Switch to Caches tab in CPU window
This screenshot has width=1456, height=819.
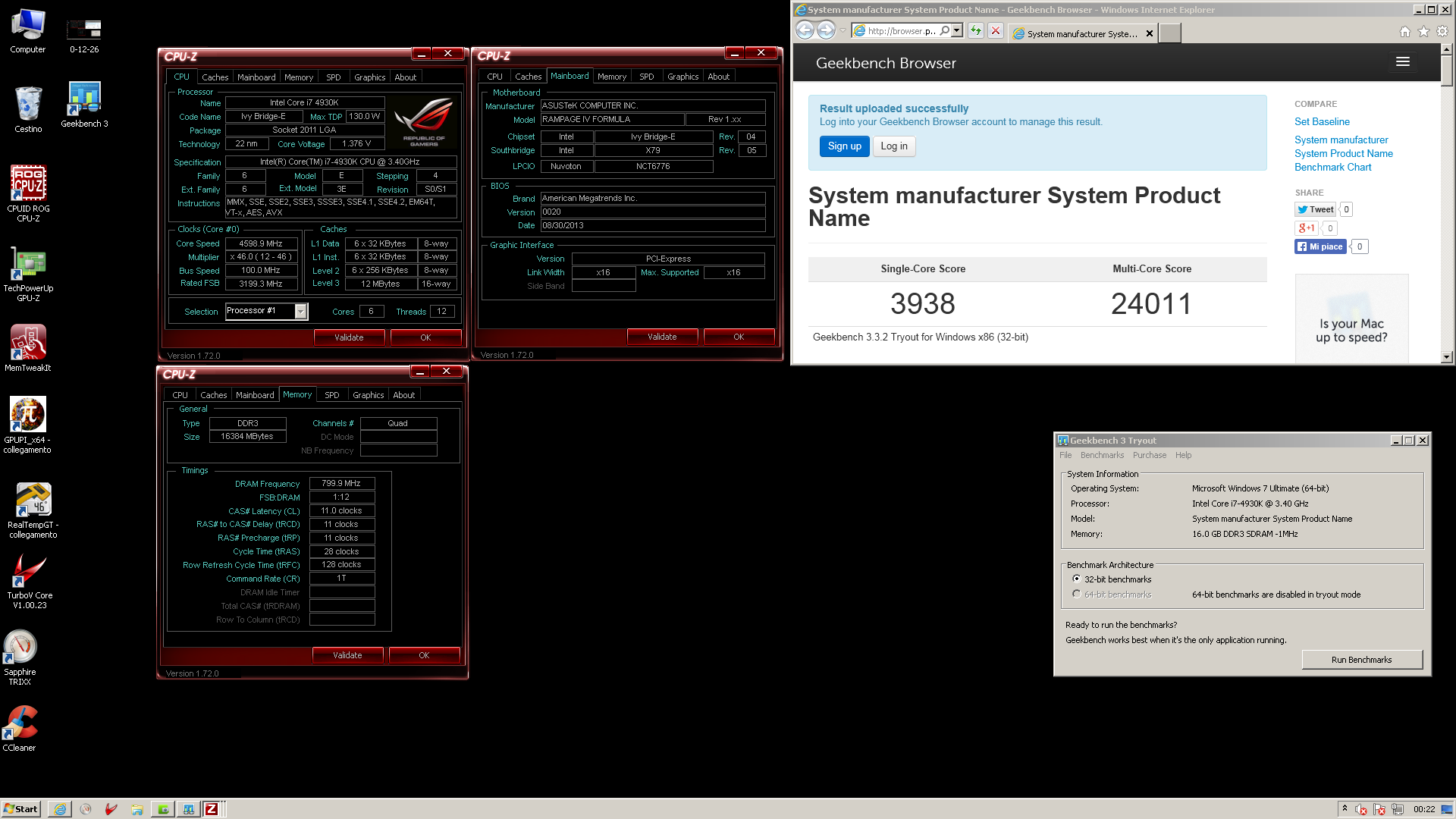pos(215,77)
